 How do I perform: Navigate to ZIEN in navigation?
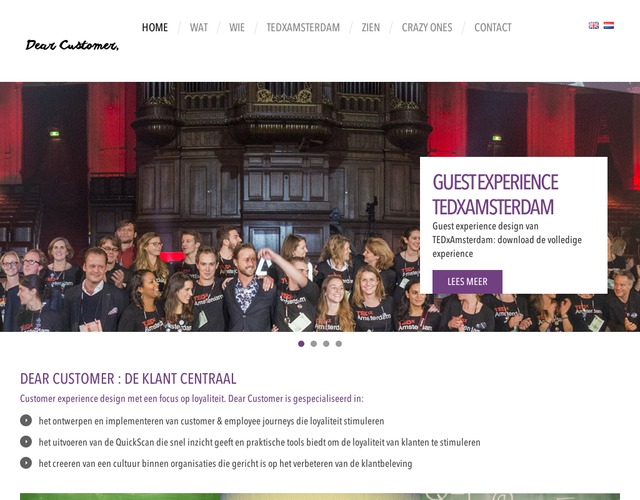click(371, 27)
